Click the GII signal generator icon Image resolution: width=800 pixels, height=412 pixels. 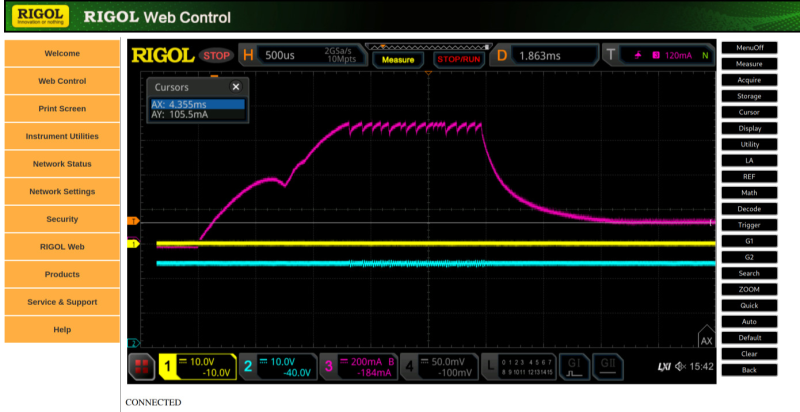coord(607,367)
